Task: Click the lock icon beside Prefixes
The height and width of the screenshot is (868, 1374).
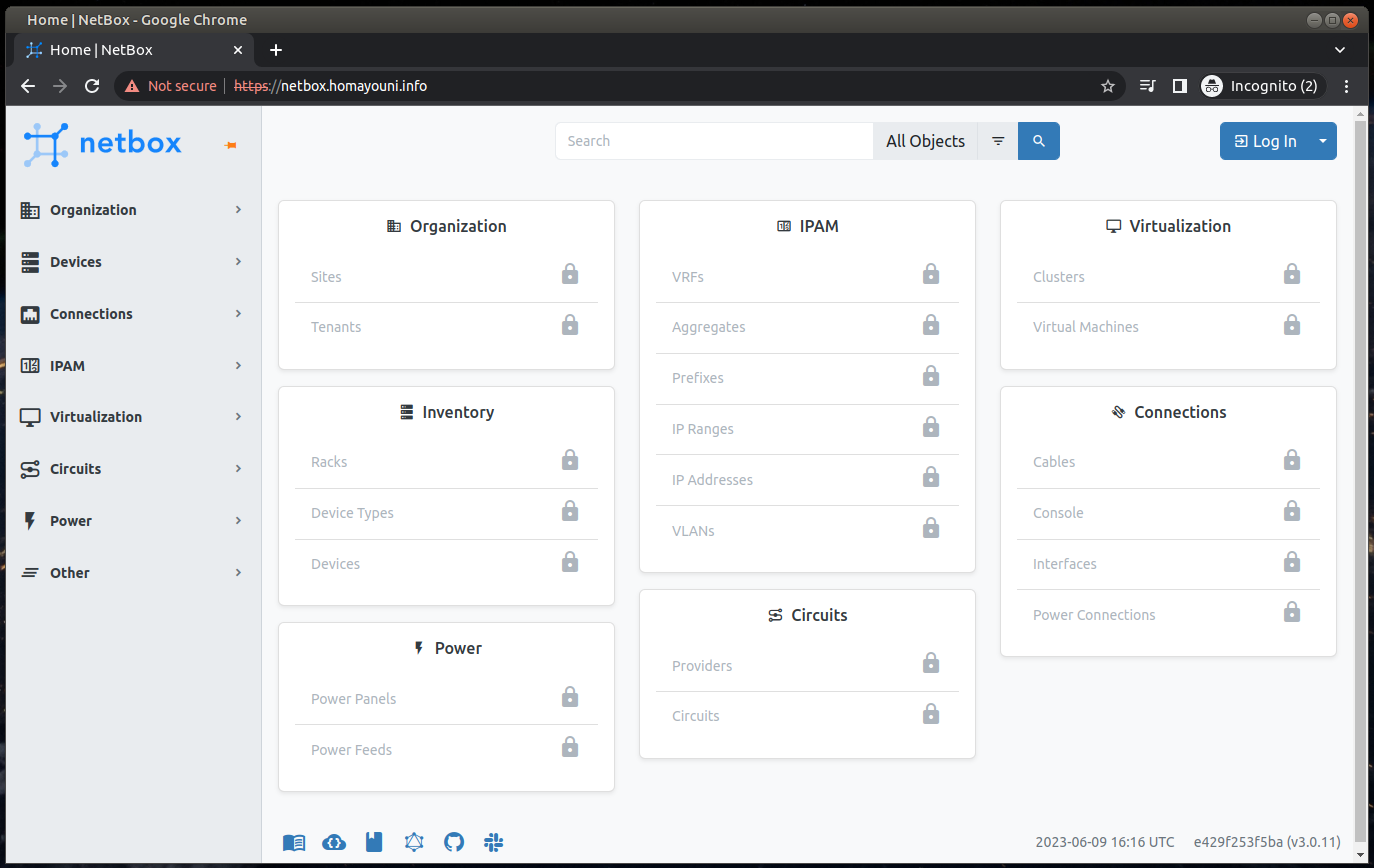Action: [x=931, y=376]
